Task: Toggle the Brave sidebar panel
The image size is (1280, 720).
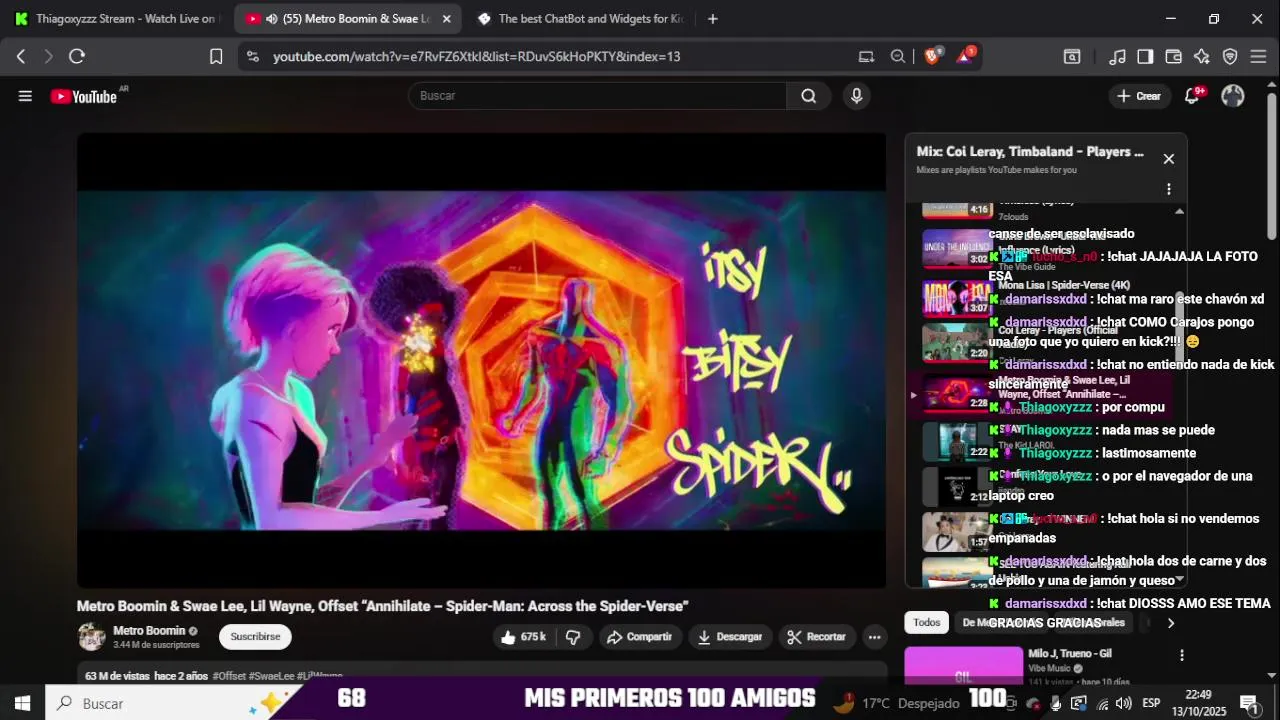Action: coord(1146,57)
